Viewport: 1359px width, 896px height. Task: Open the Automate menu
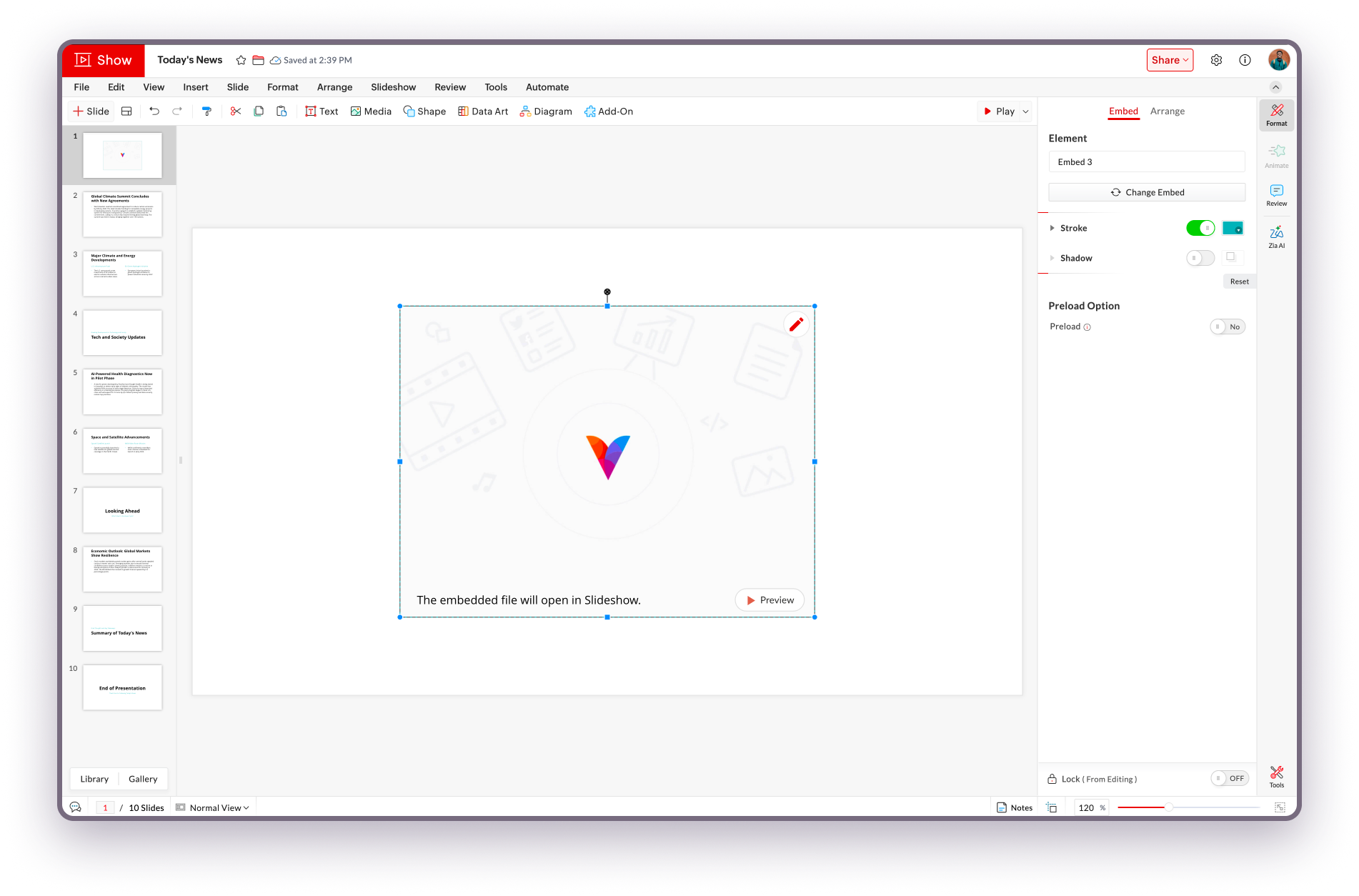pos(547,87)
